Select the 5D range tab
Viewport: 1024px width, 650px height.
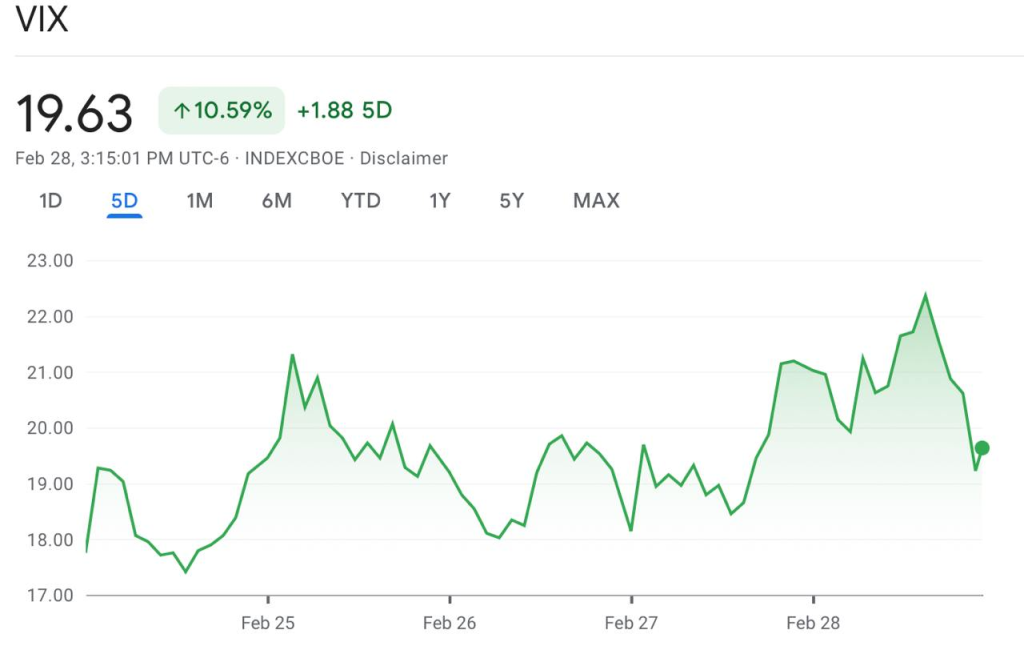tap(124, 201)
